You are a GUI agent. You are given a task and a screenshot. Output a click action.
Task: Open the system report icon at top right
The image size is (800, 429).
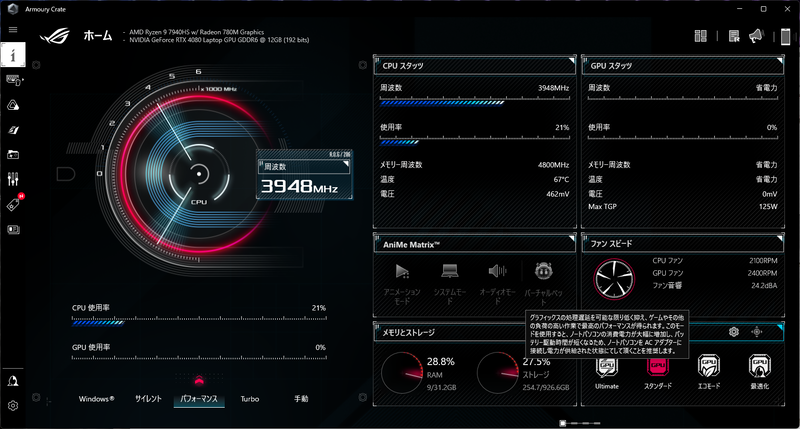tap(734, 36)
